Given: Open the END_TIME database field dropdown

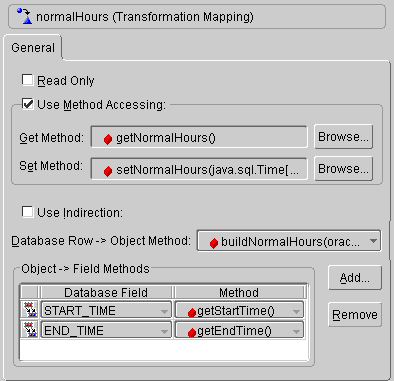Looking at the screenshot, I should pos(164,331).
